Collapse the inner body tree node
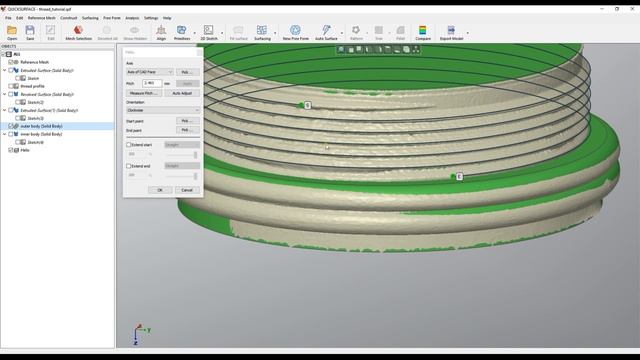The height and width of the screenshot is (360, 640). tap(5, 134)
